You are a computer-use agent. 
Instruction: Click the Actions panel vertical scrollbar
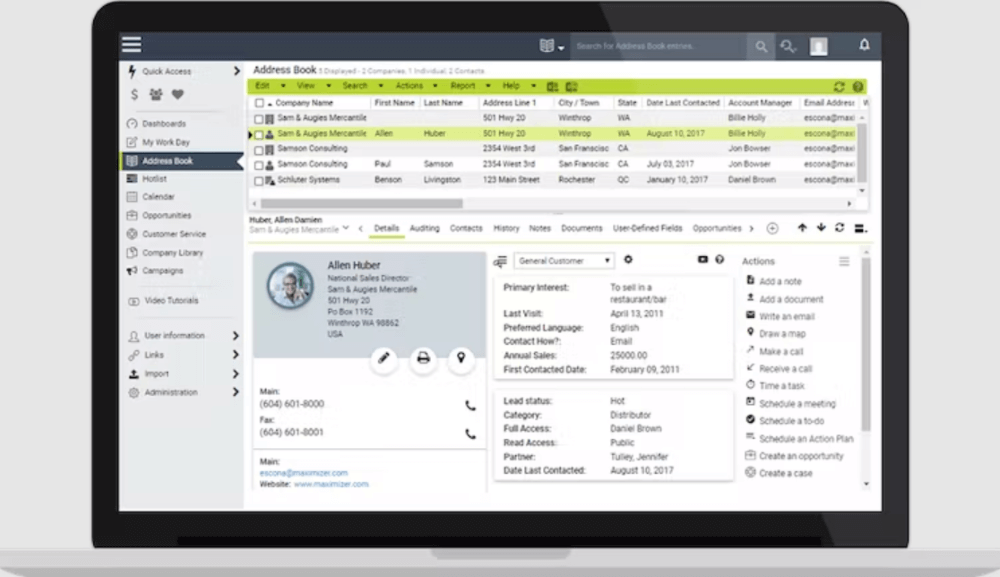pyautogui.click(x=866, y=344)
